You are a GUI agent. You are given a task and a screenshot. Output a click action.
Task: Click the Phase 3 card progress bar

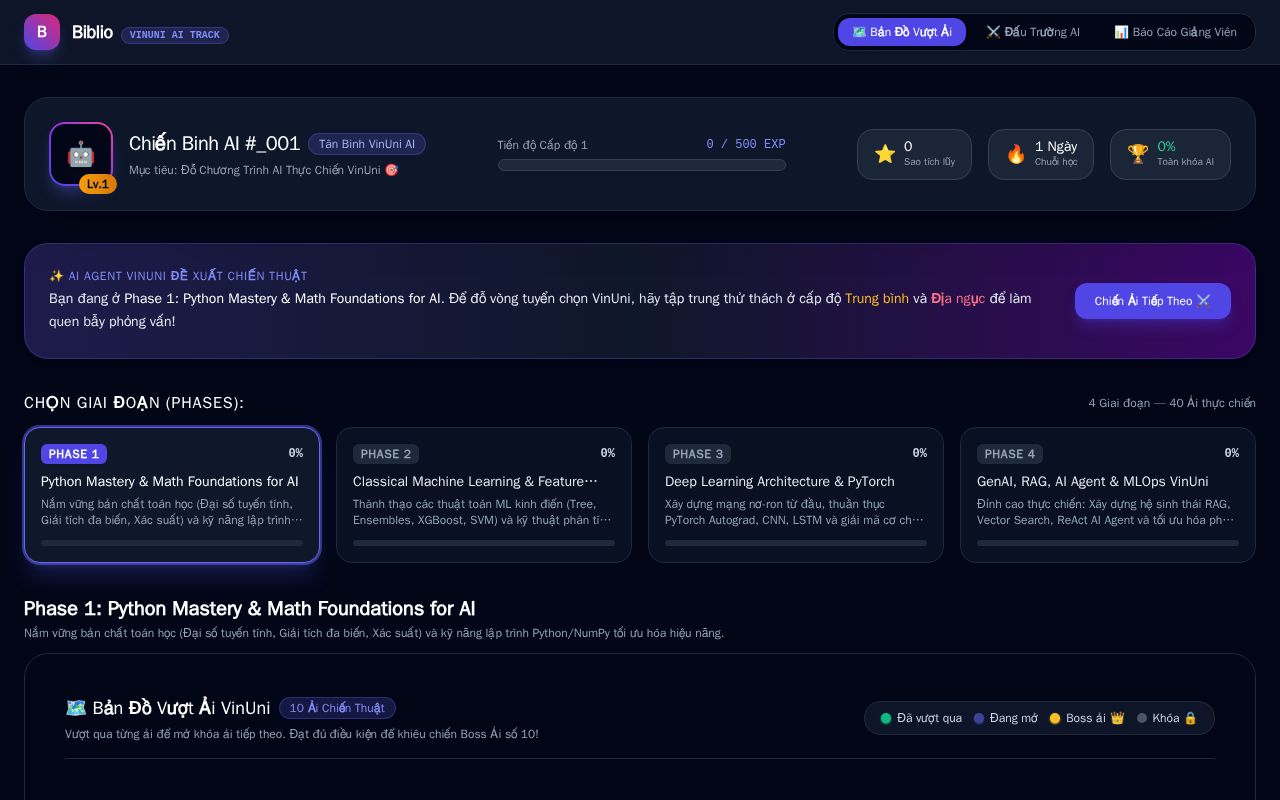click(x=796, y=543)
